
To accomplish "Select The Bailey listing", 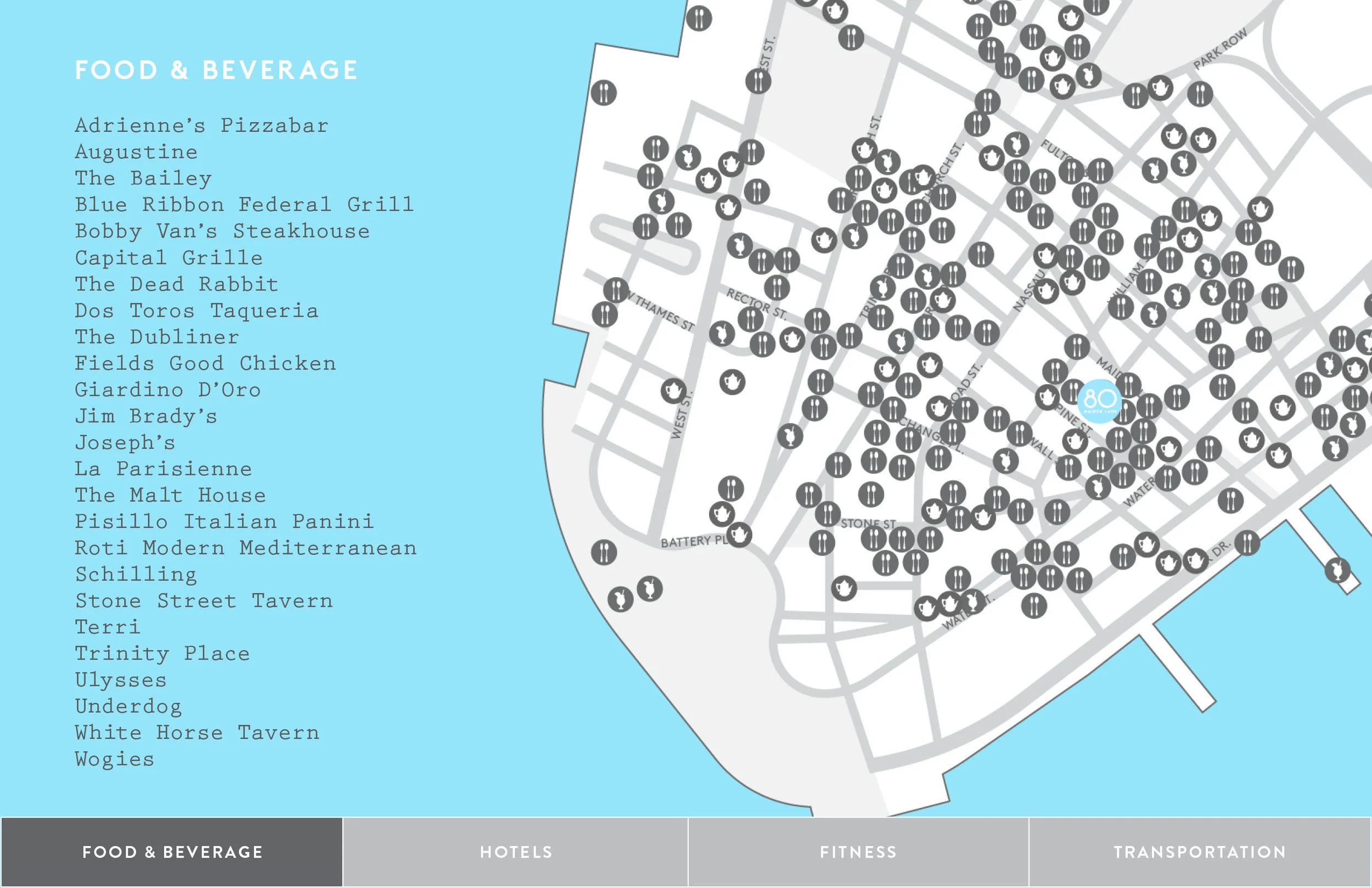I will [144, 178].
